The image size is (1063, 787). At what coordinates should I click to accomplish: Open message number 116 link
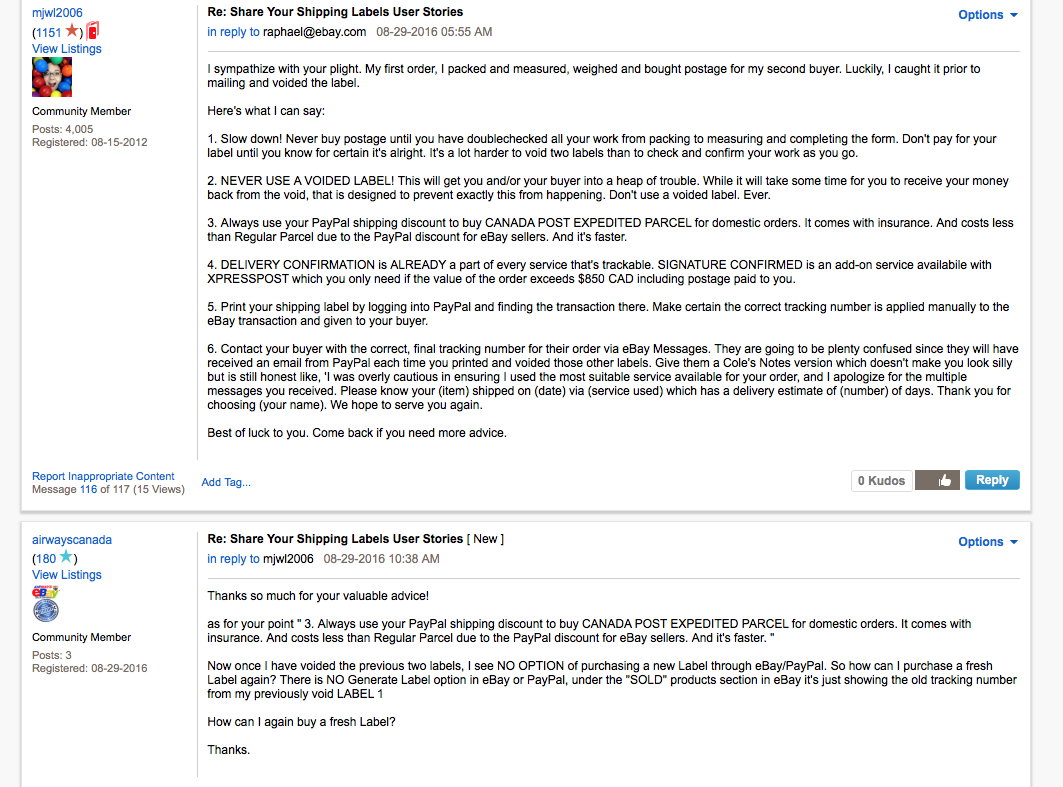(88, 489)
